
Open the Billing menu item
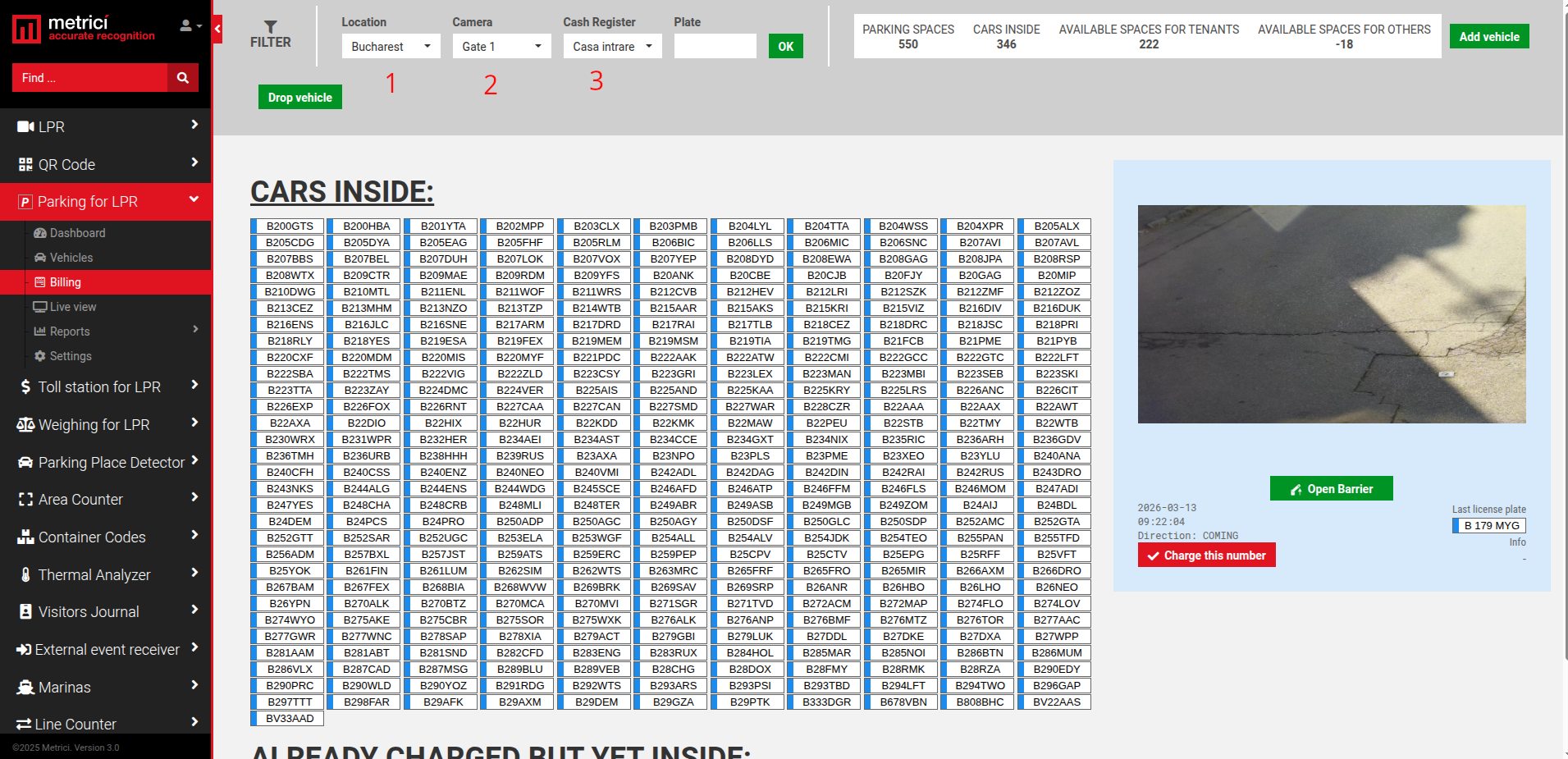tap(106, 282)
